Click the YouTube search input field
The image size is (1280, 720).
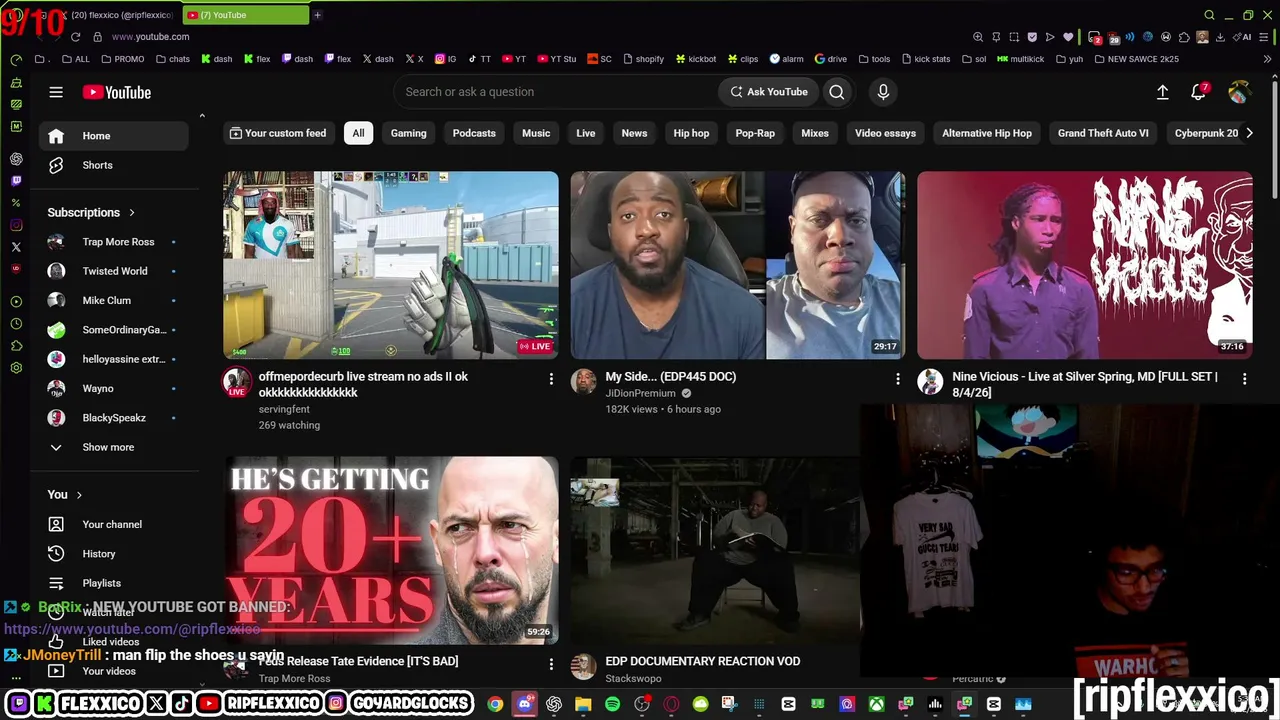coord(555,92)
